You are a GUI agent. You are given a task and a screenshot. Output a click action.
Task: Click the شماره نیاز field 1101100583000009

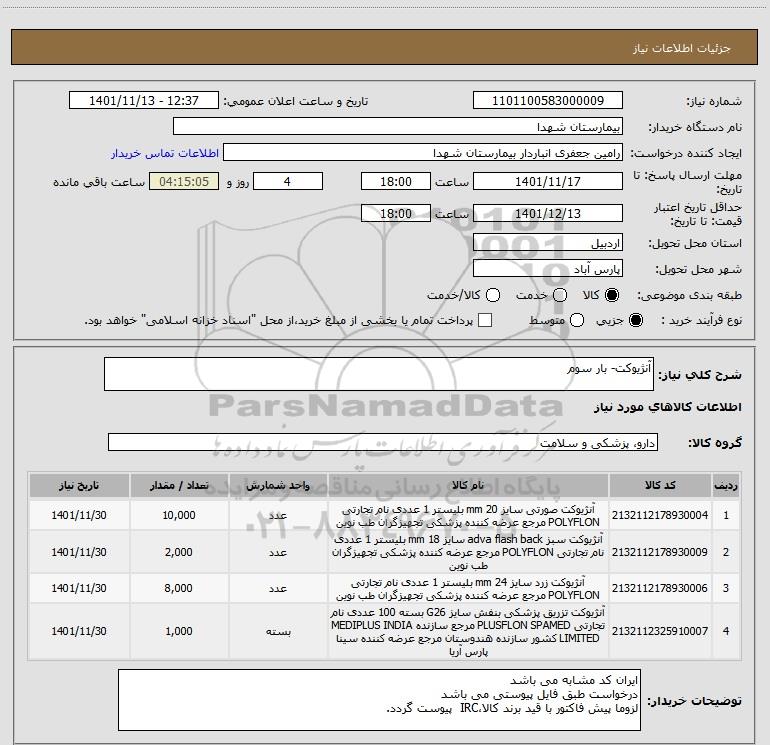coord(548,101)
